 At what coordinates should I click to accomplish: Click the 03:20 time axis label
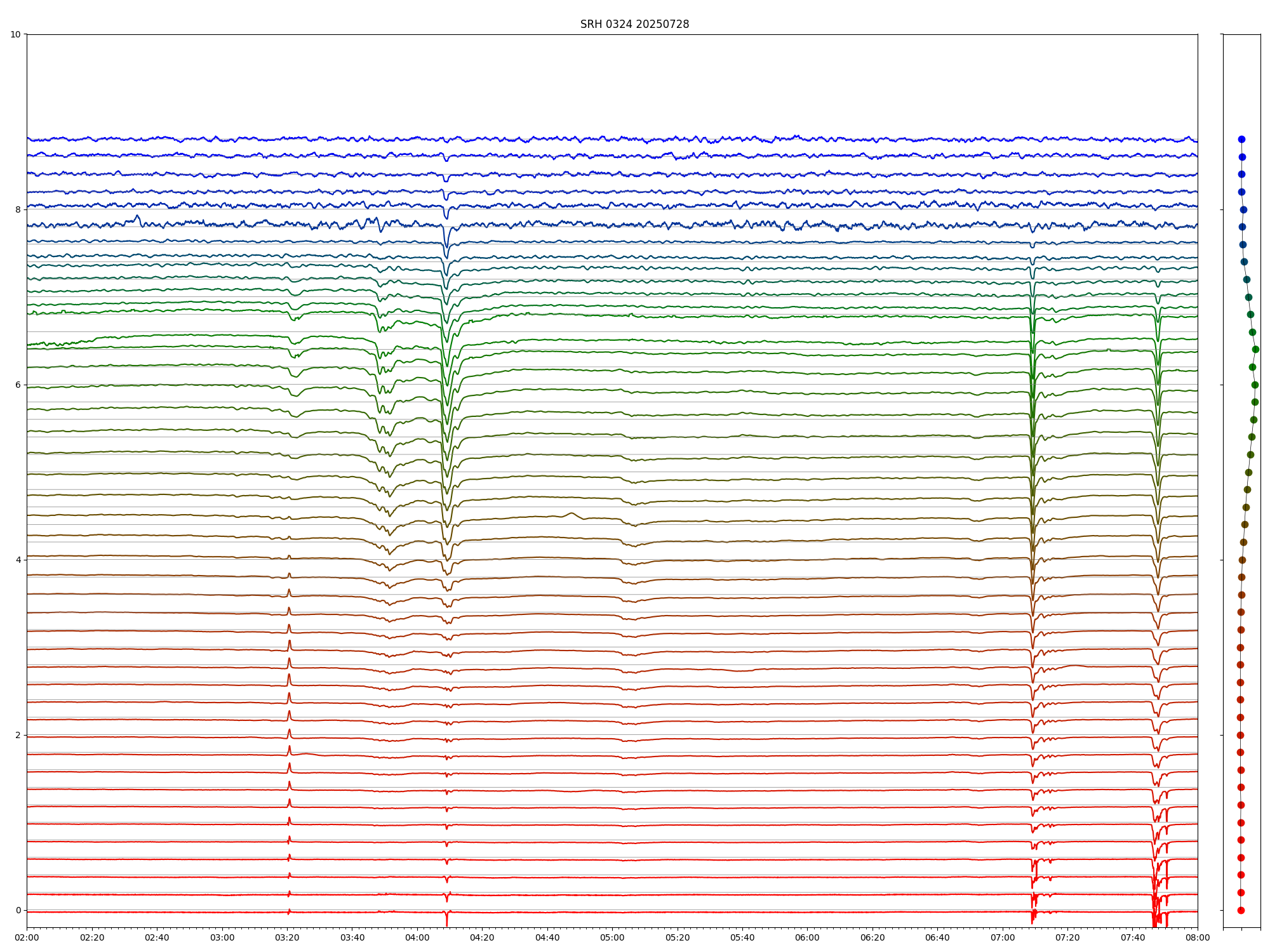[x=287, y=937]
